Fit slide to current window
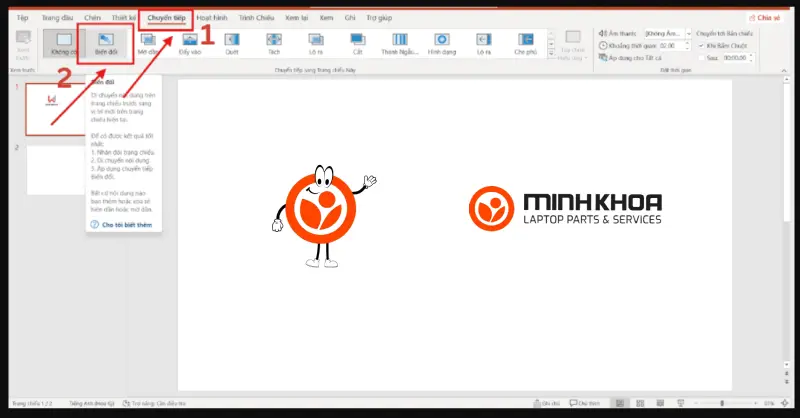 [x=785, y=403]
